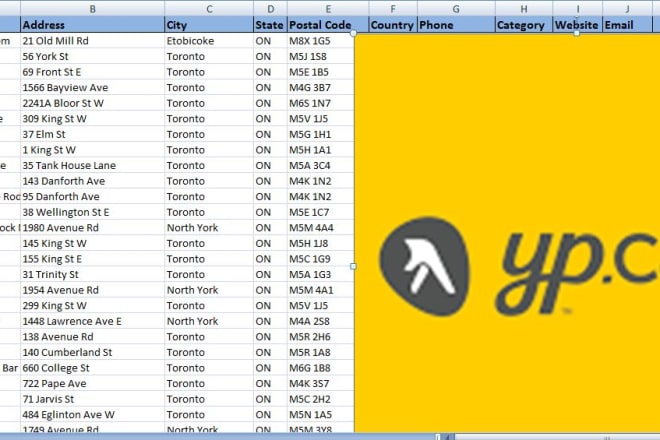Click postal code M5N 1A5
This screenshot has width=660, height=440.
click(x=320, y=415)
